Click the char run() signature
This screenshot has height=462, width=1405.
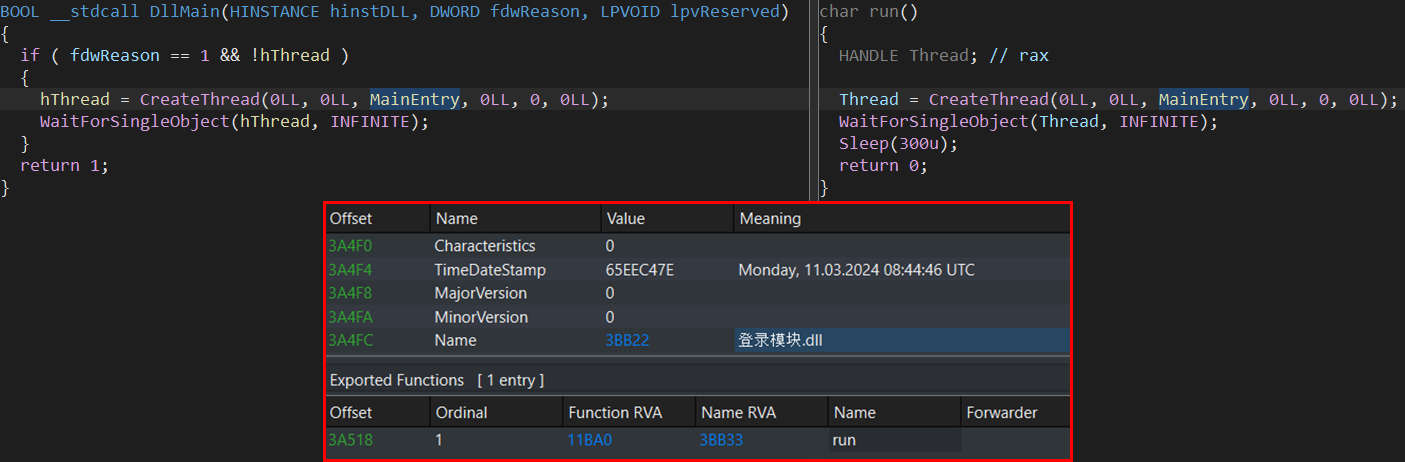[x=869, y=12]
